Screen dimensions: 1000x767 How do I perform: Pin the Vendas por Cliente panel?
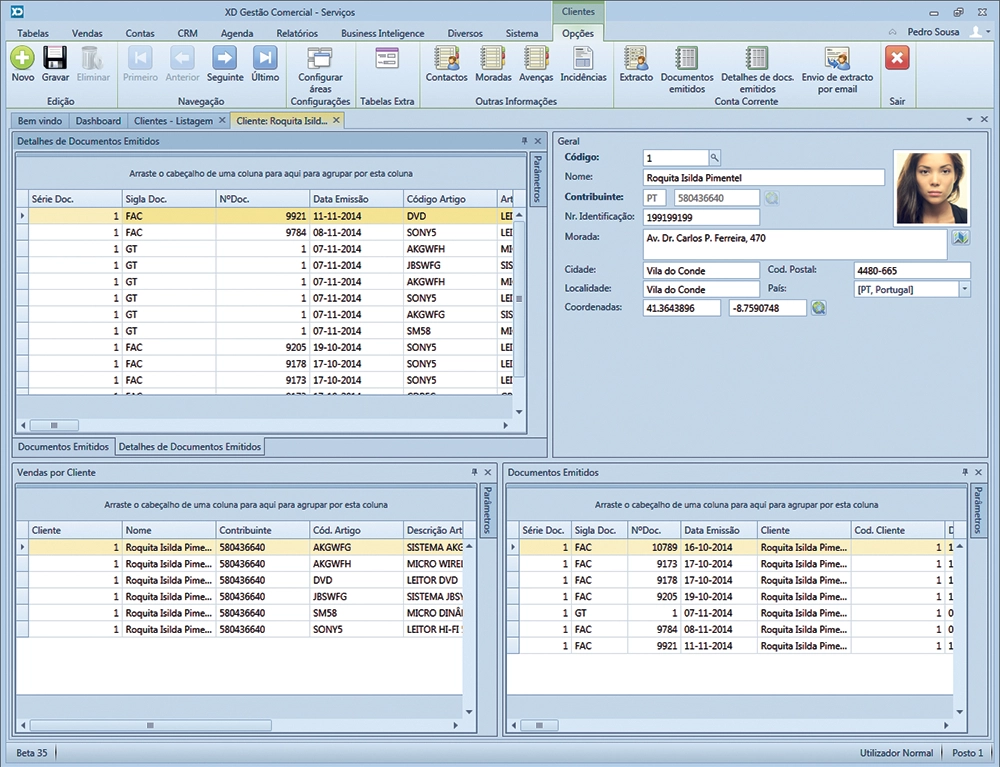coord(474,472)
